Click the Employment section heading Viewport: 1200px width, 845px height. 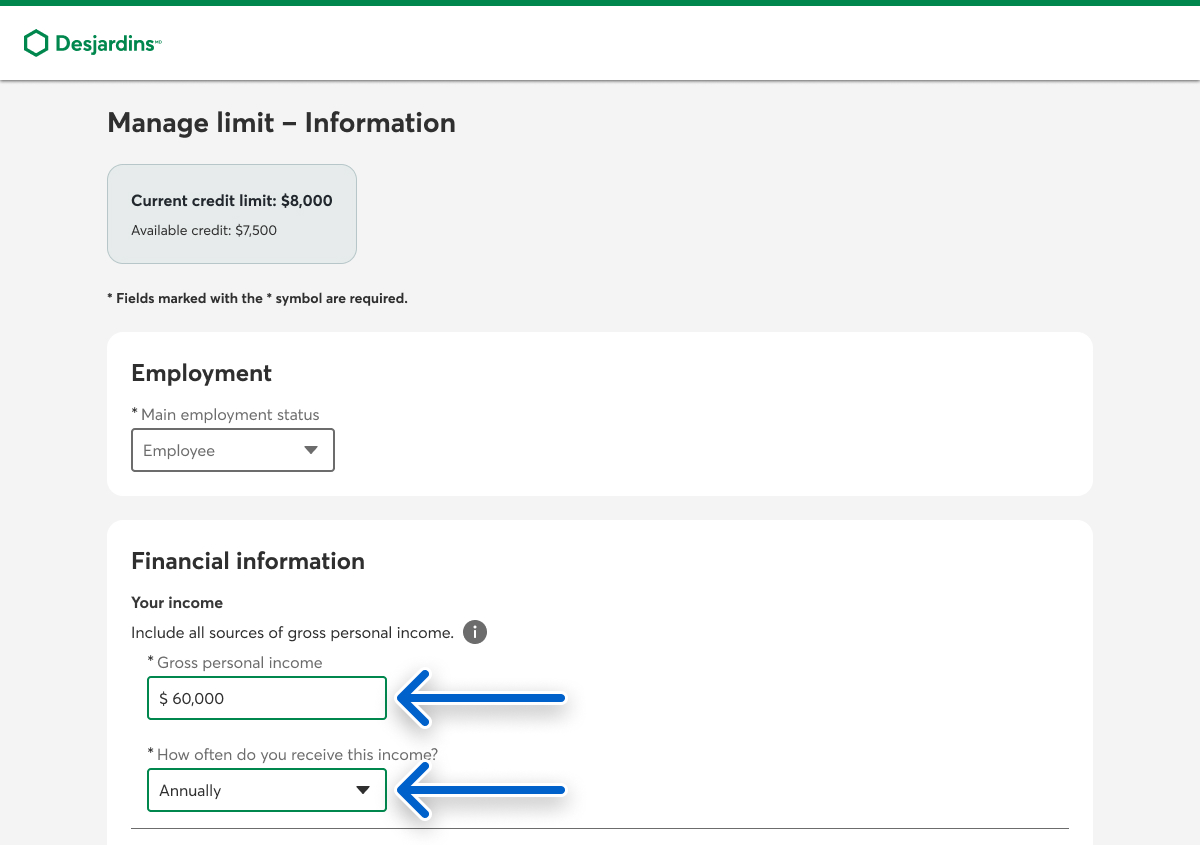201,373
